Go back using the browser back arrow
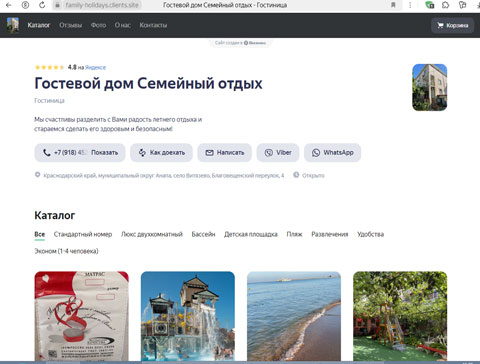The height and width of the screenshot is (364, 480). point(9,5)
